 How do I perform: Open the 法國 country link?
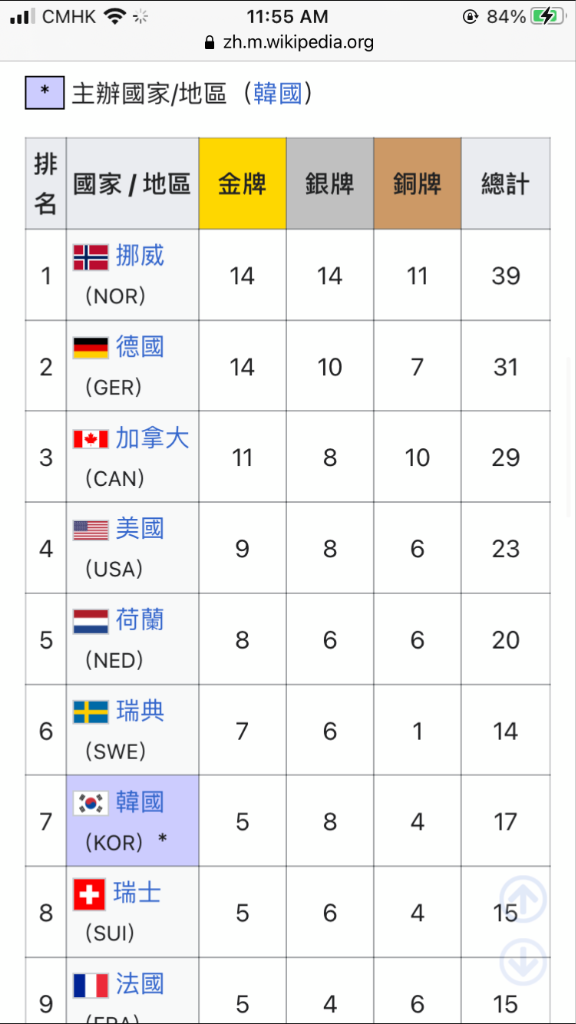(140, 984)
